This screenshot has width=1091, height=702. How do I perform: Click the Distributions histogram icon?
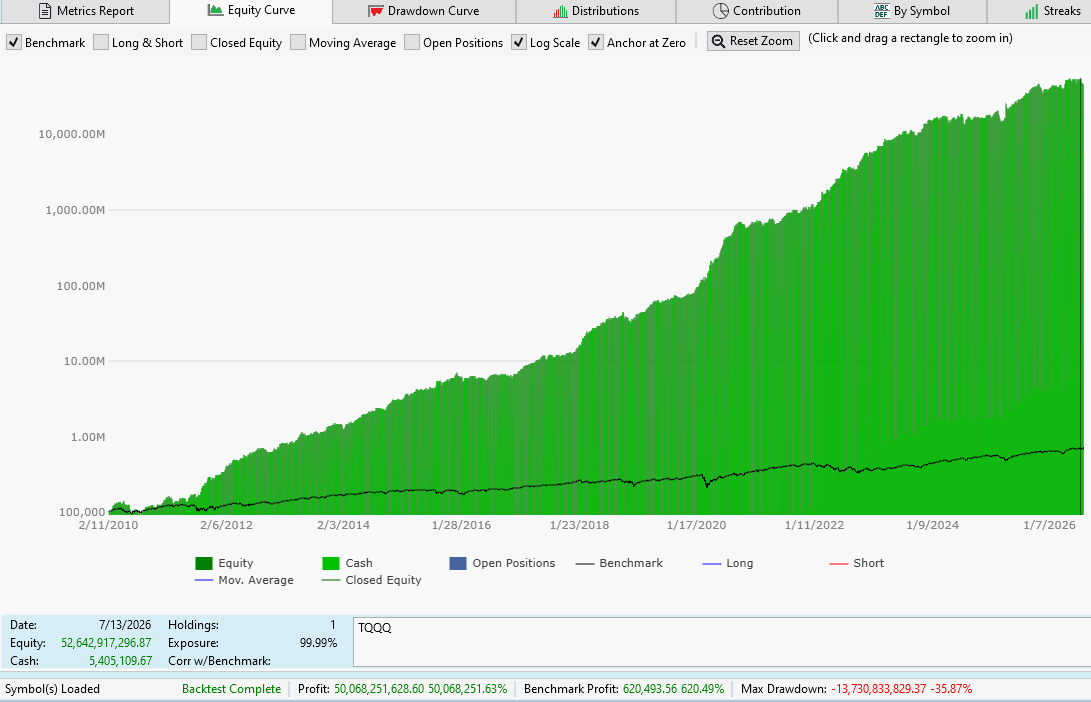560,11
